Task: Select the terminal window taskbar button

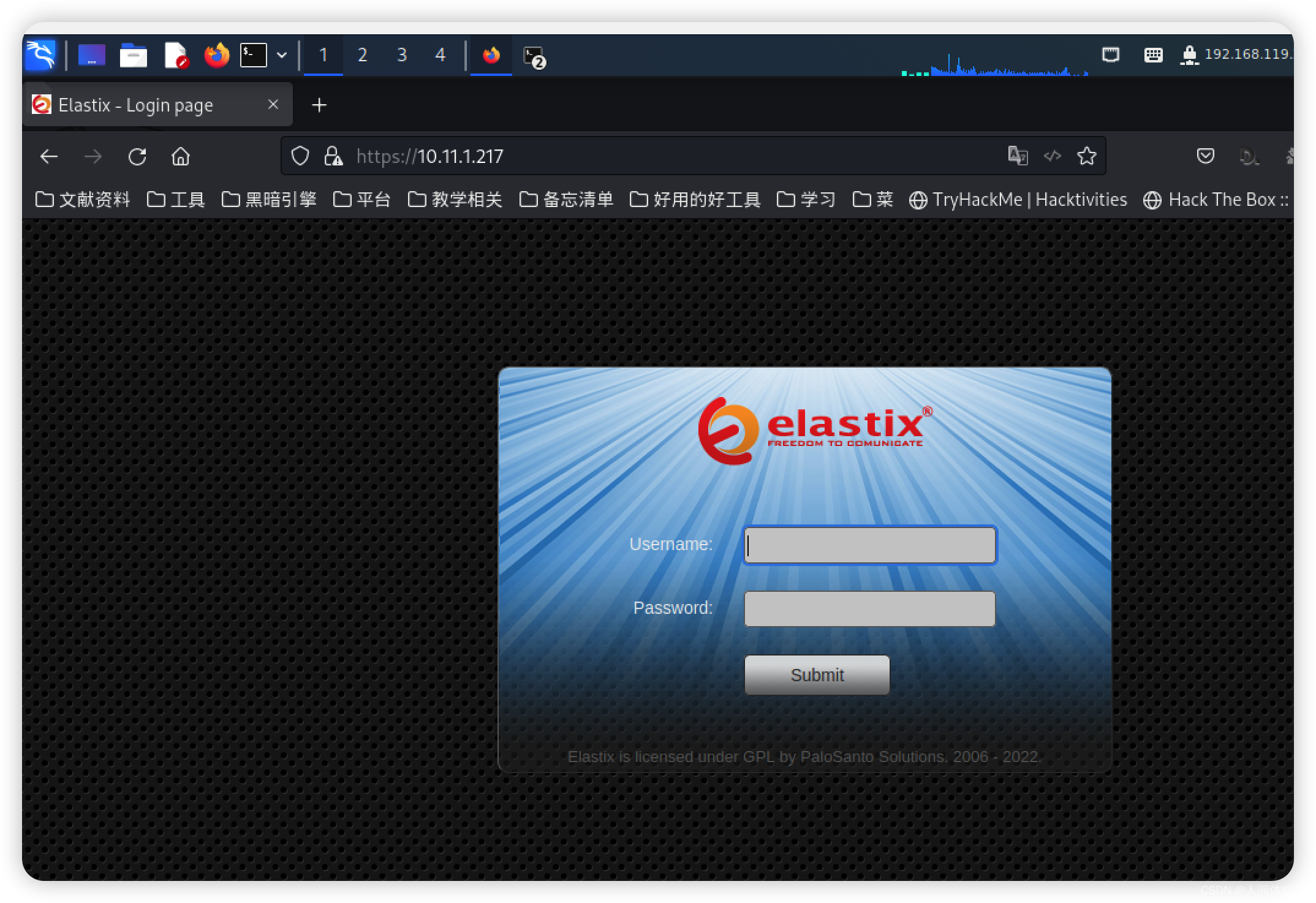Action: 534,56
